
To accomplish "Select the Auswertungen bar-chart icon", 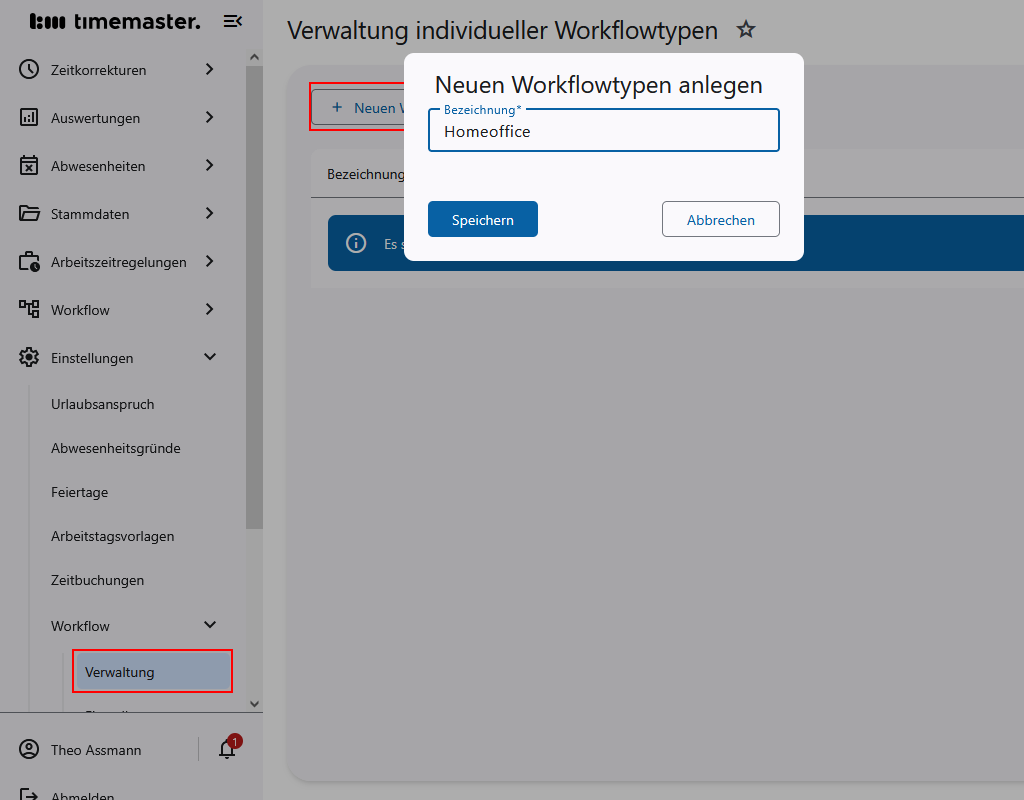I will point(29,117).
